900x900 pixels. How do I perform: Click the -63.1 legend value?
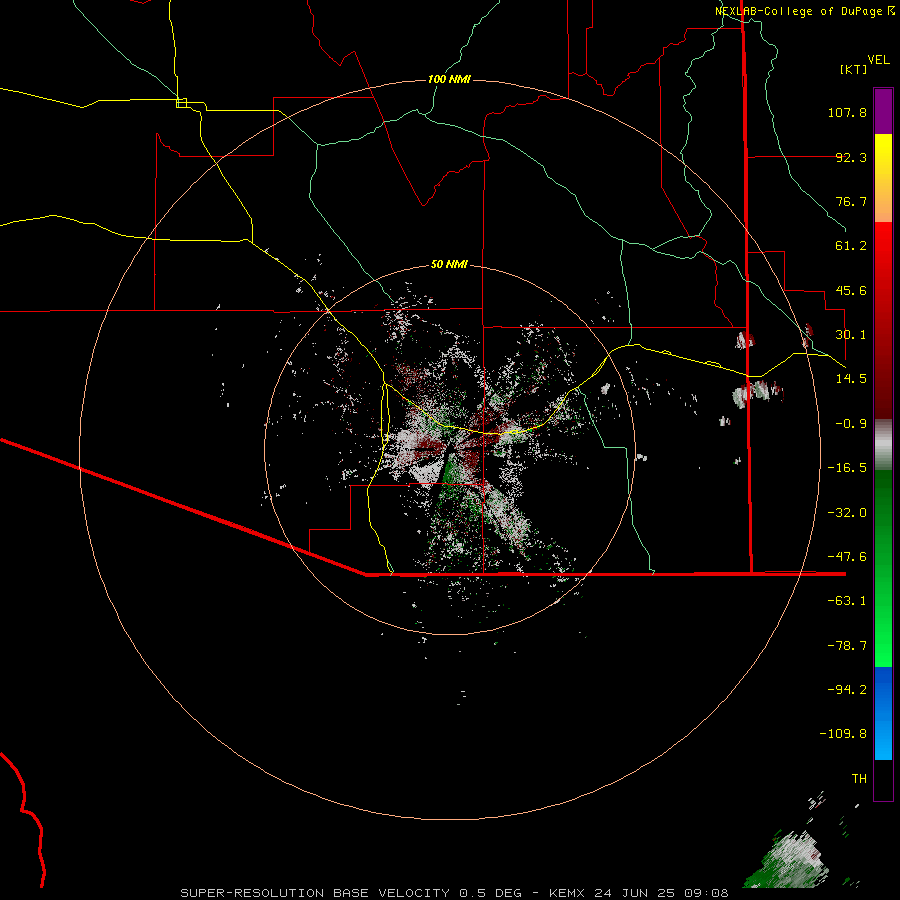(x=847, y=601)
